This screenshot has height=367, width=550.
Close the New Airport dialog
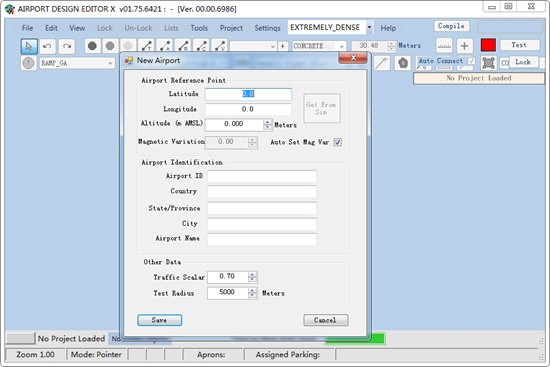353,58
